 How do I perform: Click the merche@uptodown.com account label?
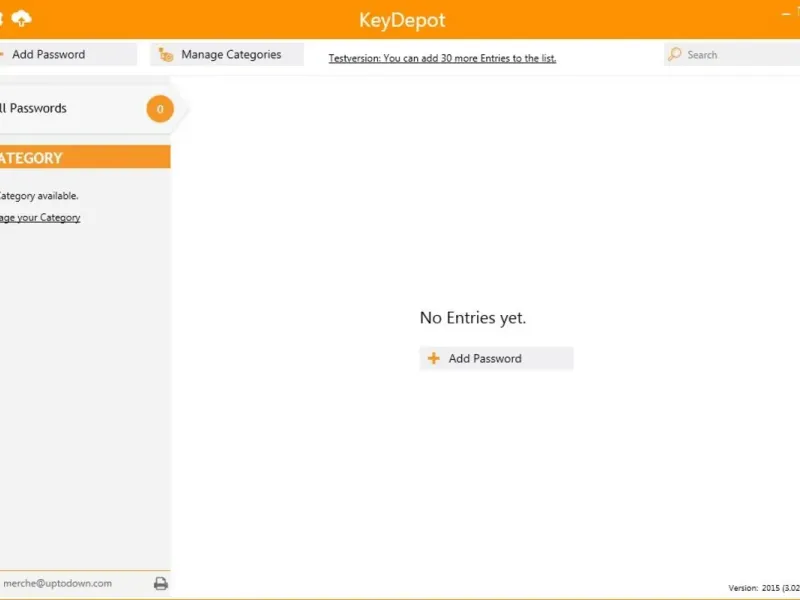[x=57, y=583]
